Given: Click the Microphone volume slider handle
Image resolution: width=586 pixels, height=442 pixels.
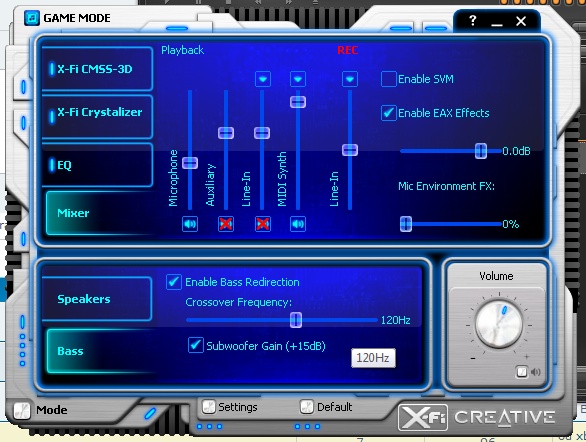Looking at the screenshot, I should [x=190, y=163].
